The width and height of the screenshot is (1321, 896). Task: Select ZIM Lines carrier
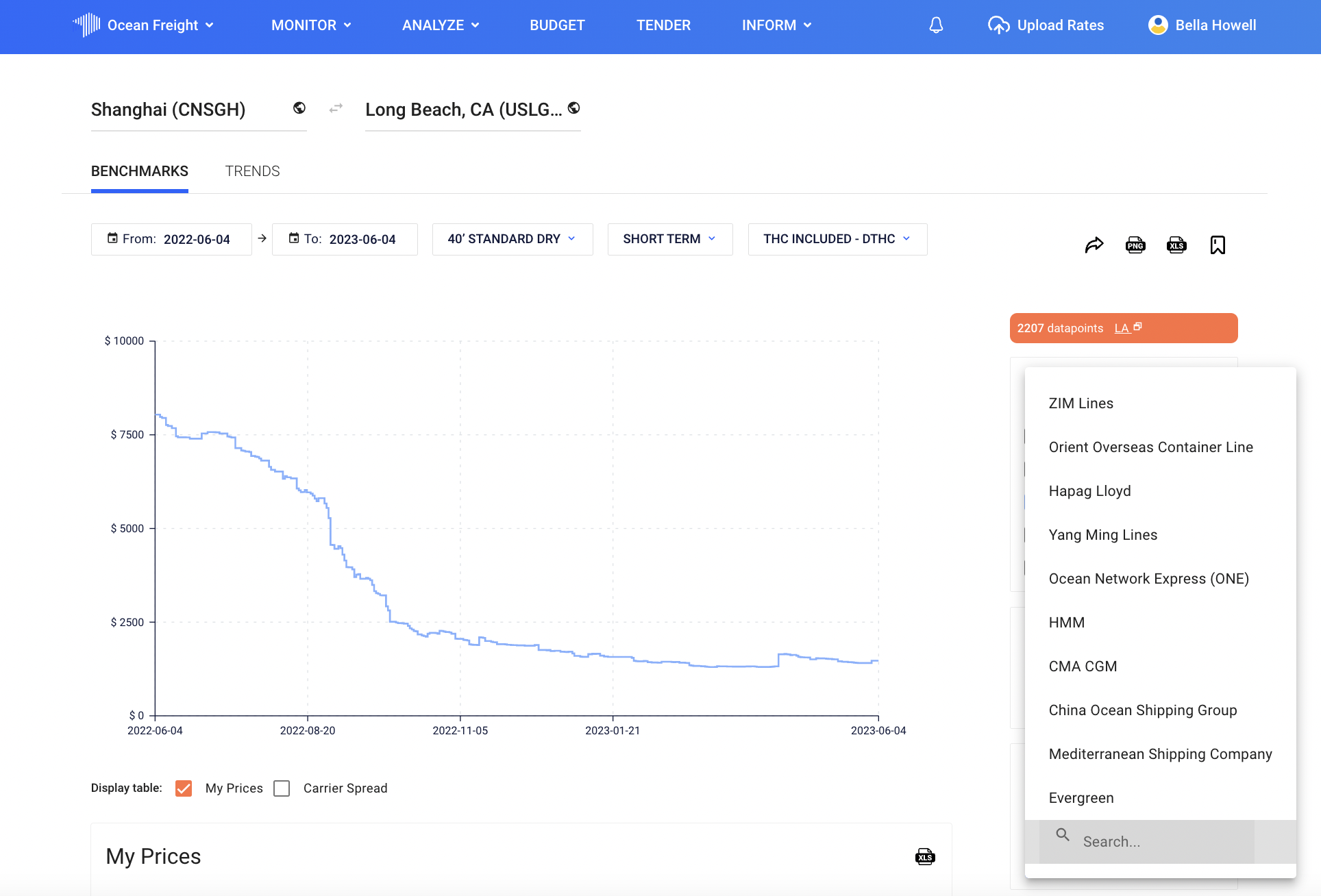click(x=1161, y=403)
